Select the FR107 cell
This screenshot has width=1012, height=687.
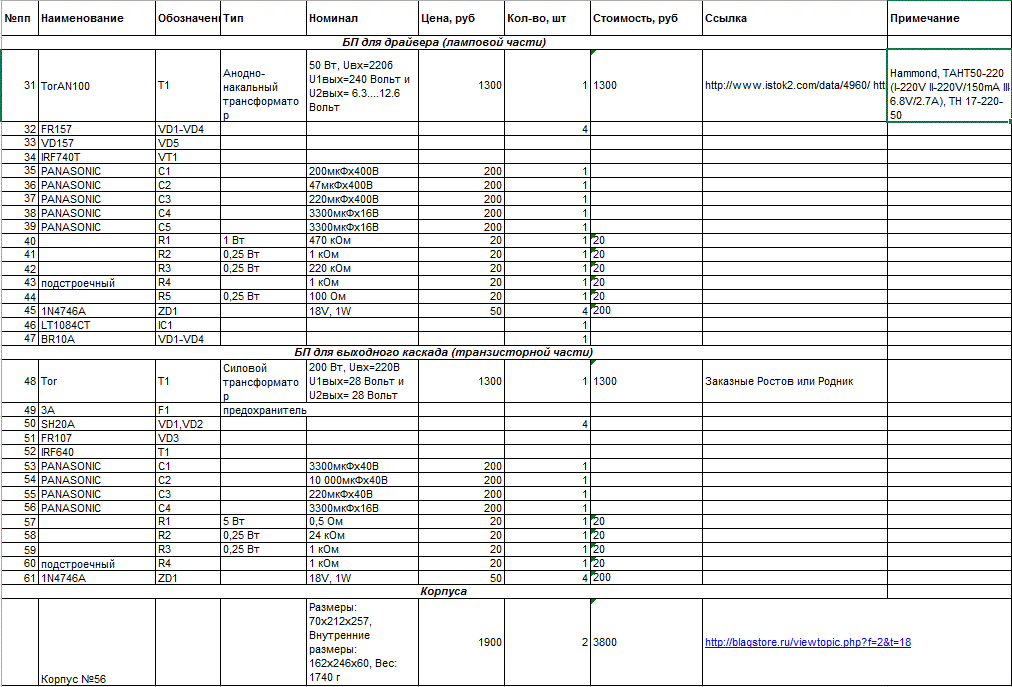[97, 438]
